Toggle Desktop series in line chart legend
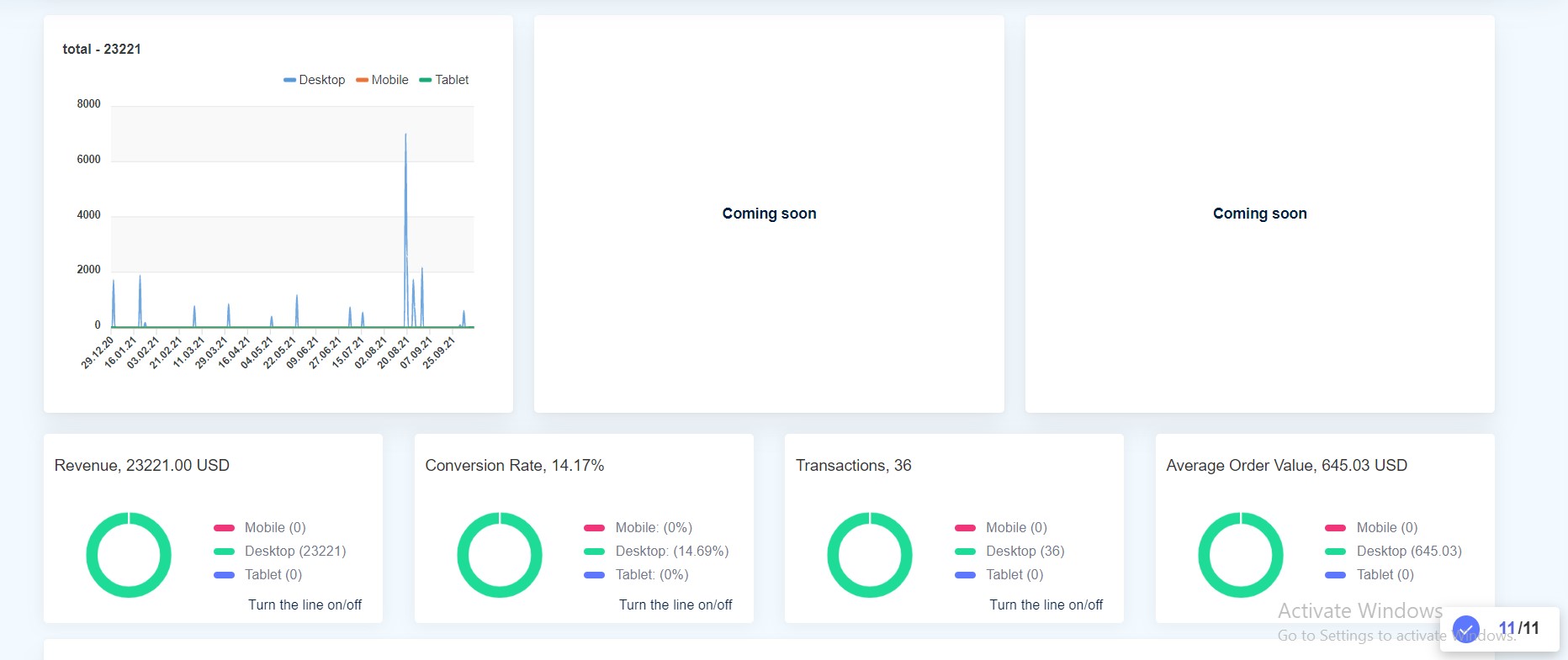This screenshot has width=1568, height=660. pos(315,80)
